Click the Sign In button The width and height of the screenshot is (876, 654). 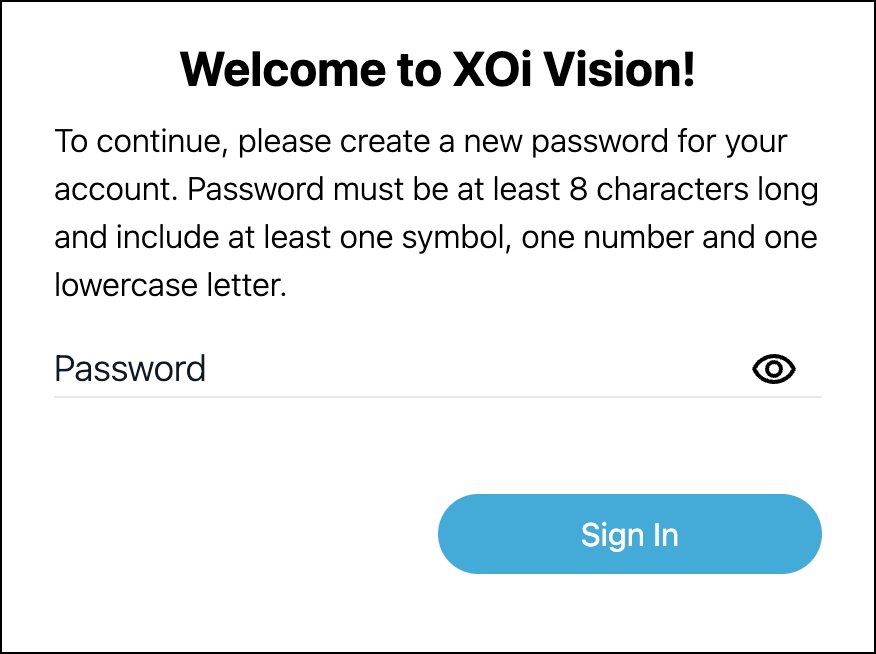[x=629, y=534]
